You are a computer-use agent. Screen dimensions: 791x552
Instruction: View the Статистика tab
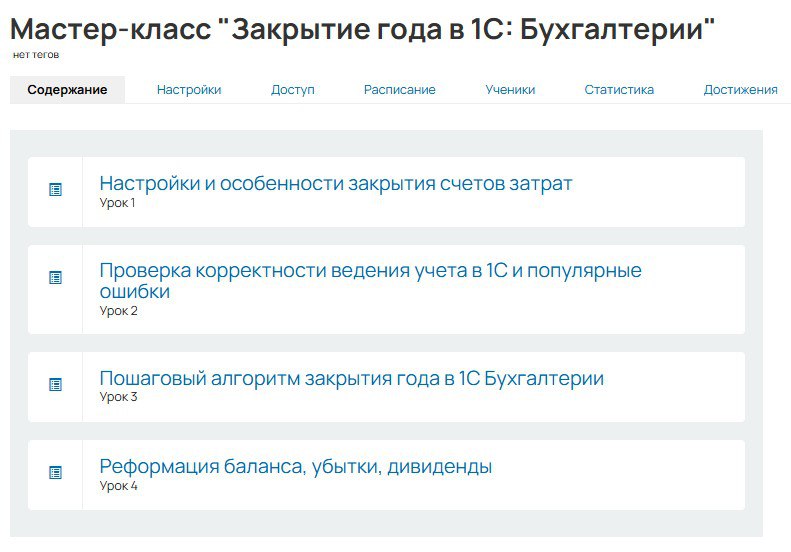point(619,90)
